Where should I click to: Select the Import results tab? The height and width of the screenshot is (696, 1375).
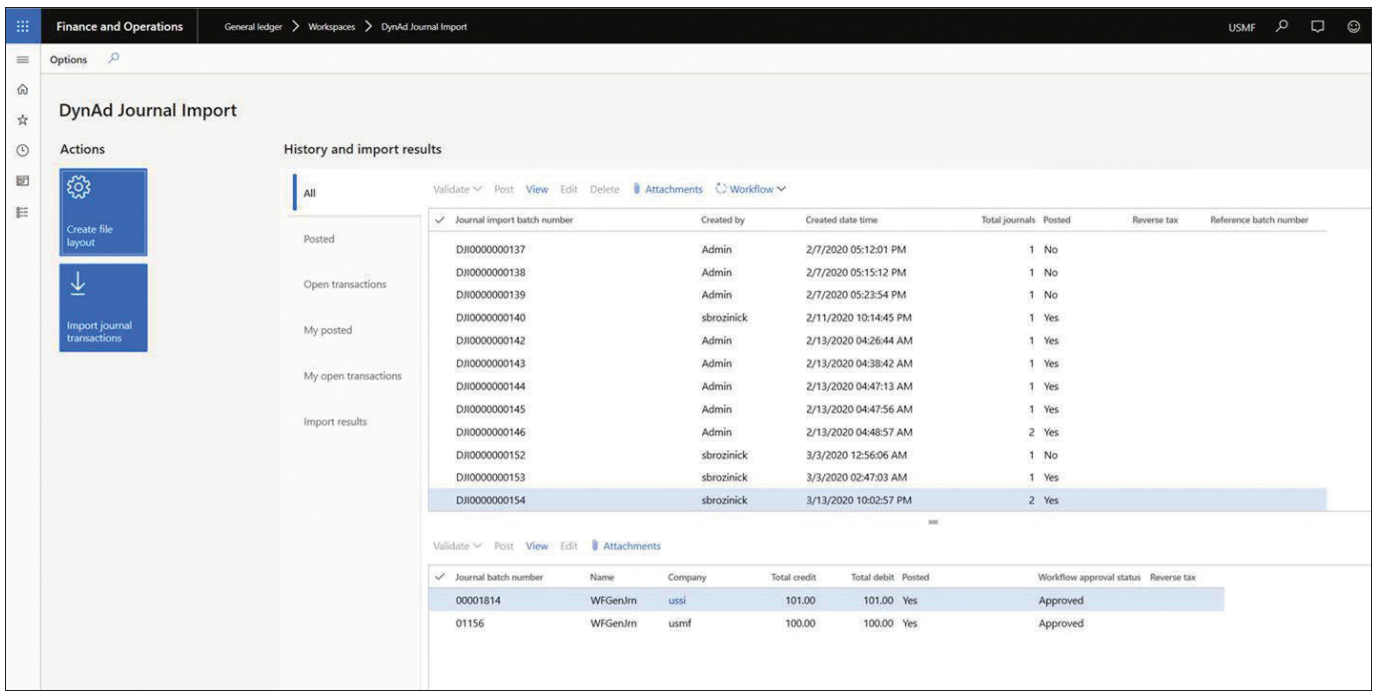[x=335, y=422]
